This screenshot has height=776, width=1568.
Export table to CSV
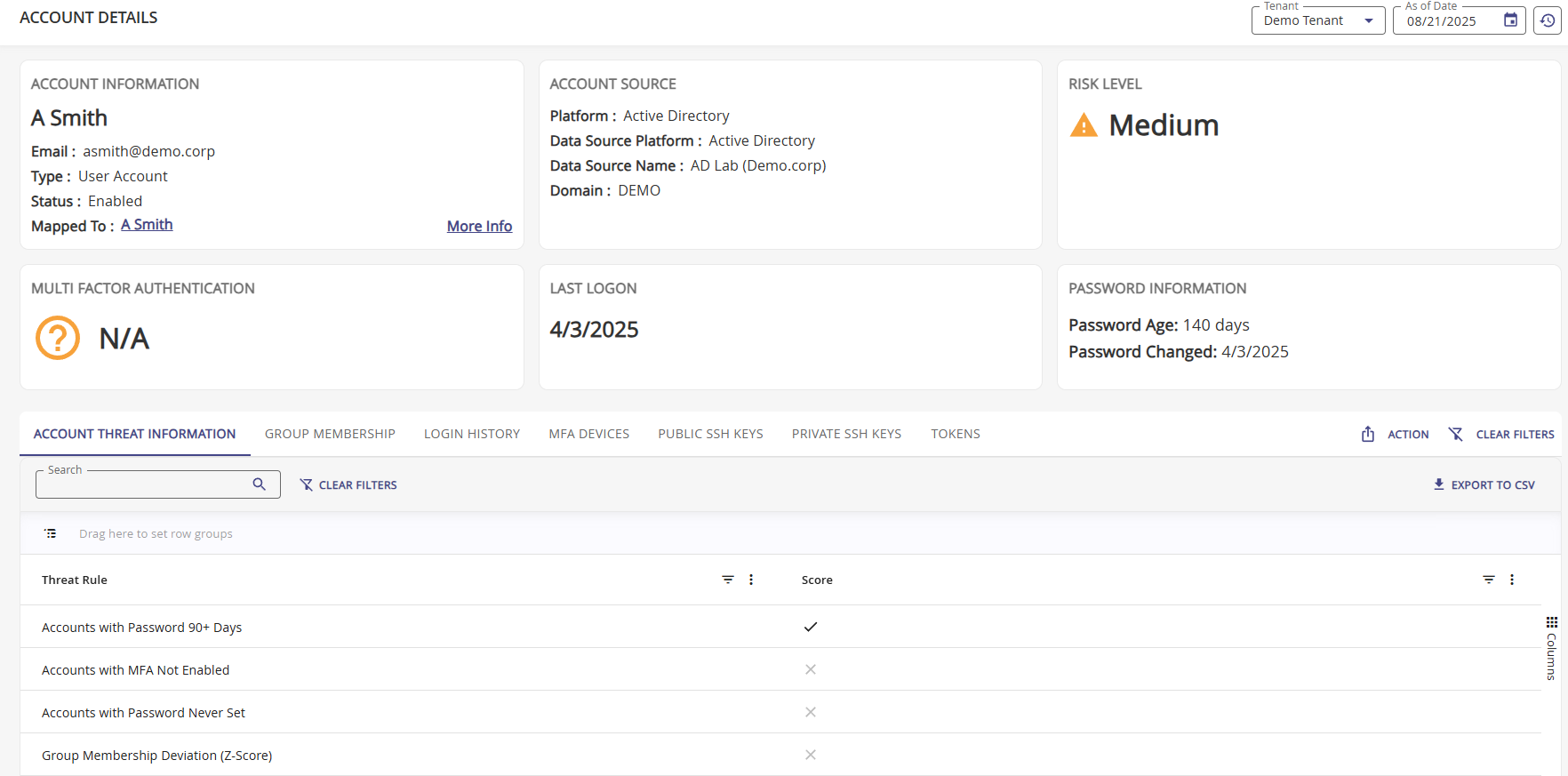pyautogui.click(x=1484, y=484)
